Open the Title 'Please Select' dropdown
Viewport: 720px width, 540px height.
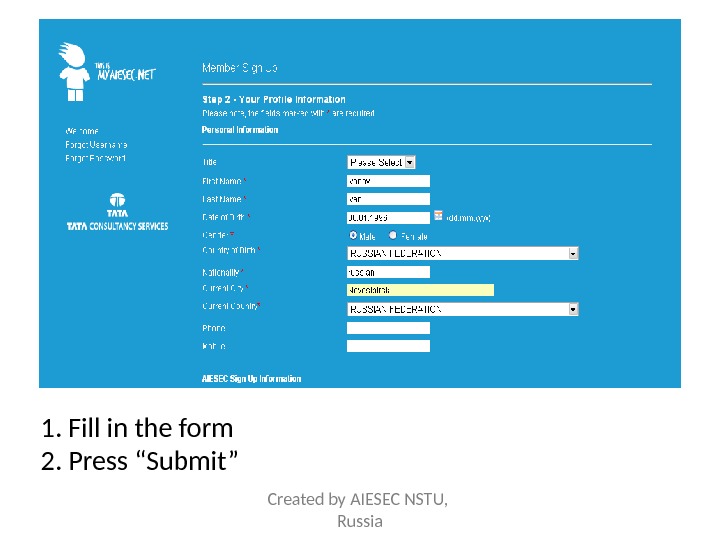coord(381,161)
